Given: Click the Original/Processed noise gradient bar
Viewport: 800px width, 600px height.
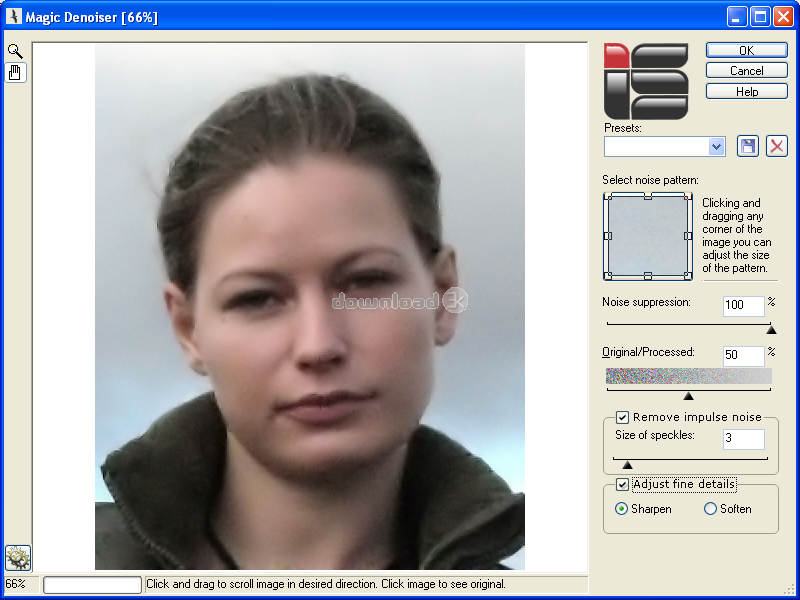Looking at the screenshot, I should (x=688, y=376).
